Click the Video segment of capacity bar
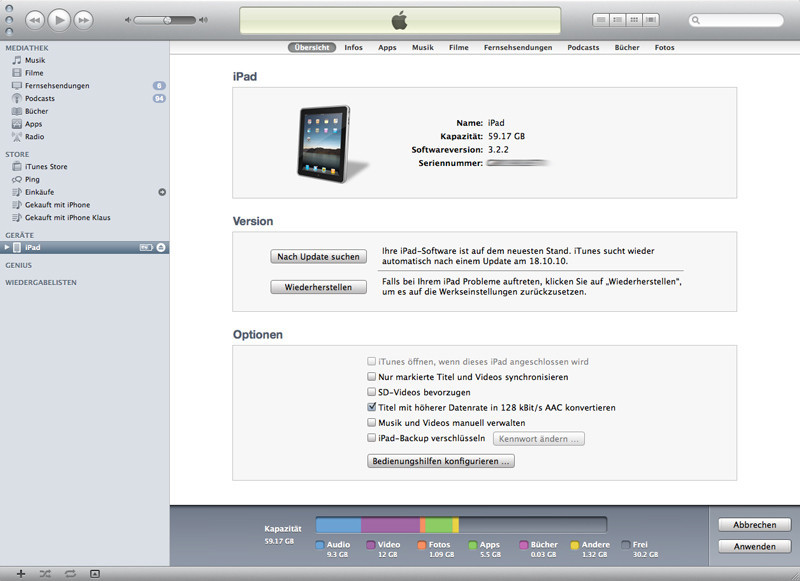 coord(391,525)
